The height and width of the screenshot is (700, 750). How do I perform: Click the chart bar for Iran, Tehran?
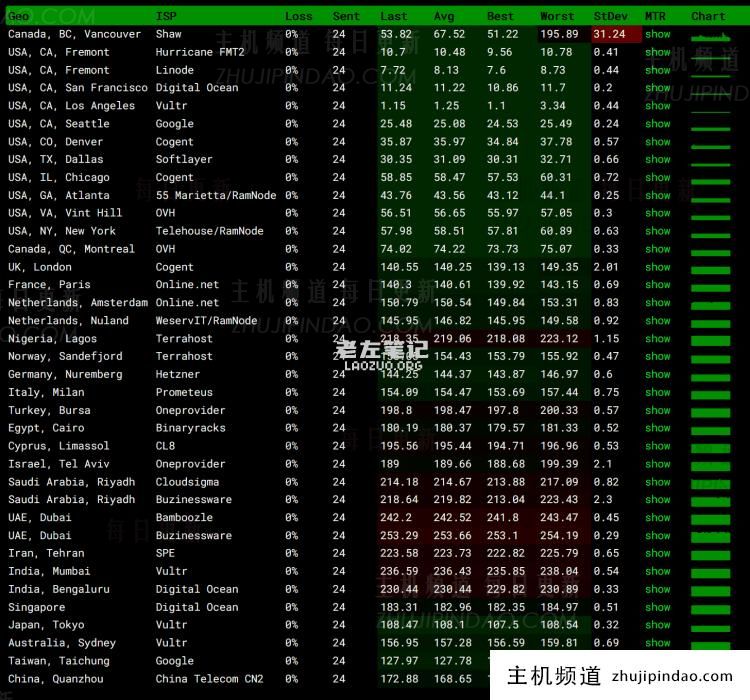click(711, 553)
